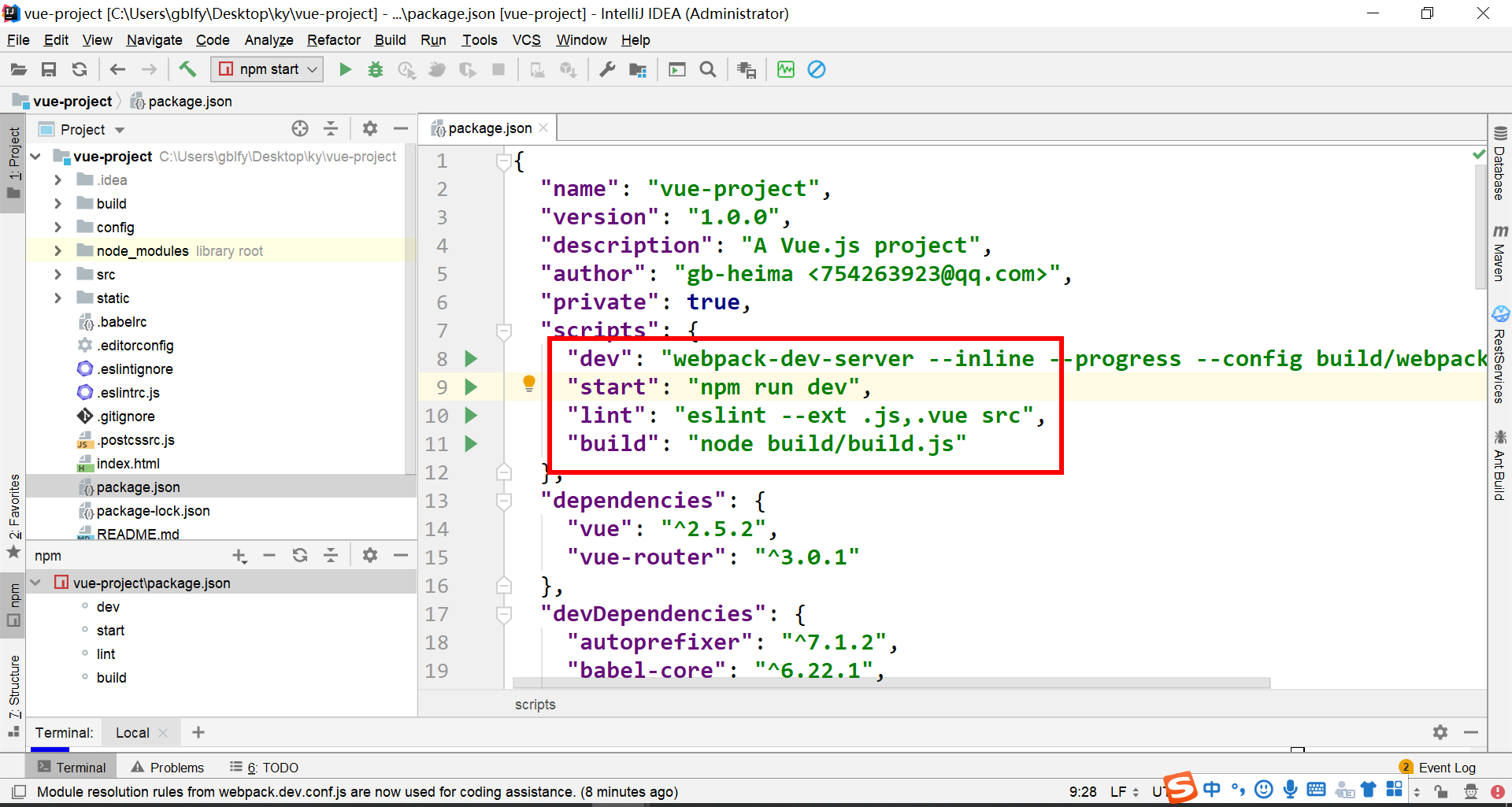1512x807 pixels.
Task: Switch to Local terminal tab
Action: [x=132, y=733]
